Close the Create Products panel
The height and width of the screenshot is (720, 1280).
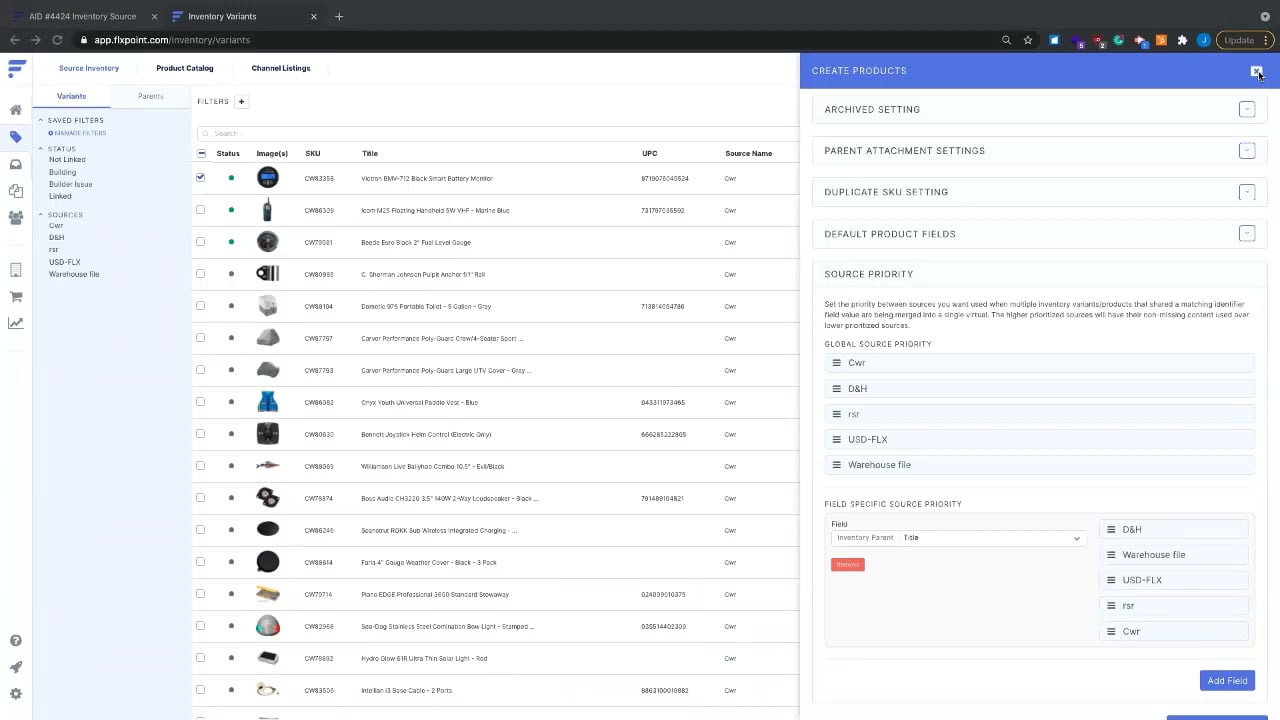(1256, 71)
